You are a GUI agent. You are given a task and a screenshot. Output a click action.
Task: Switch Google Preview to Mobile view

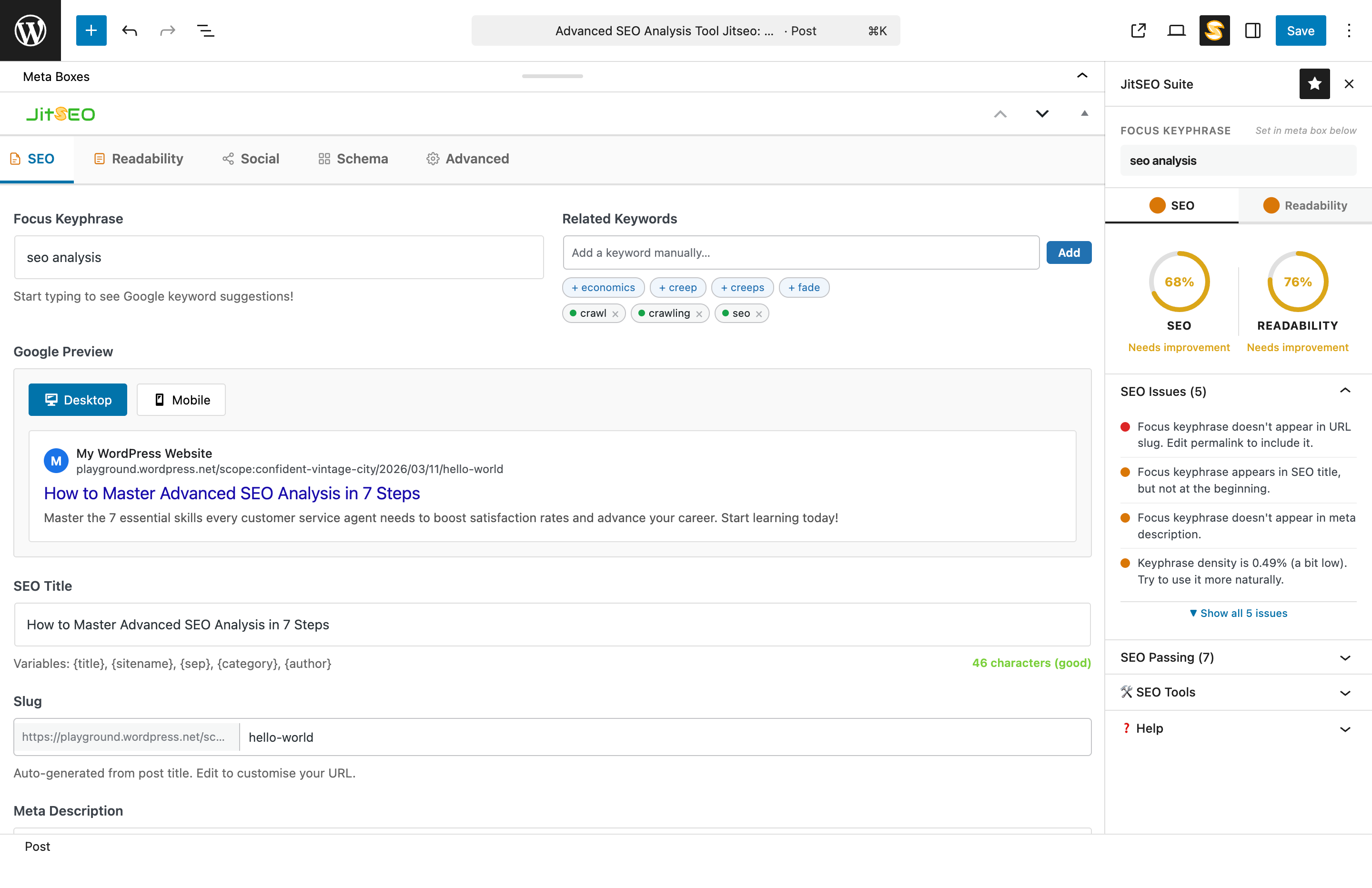(x=181, y=399)
